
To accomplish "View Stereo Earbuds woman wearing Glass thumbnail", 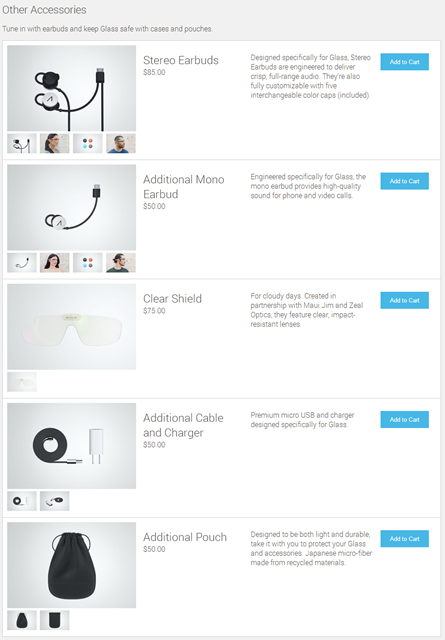I will click(x=55, y=143).
